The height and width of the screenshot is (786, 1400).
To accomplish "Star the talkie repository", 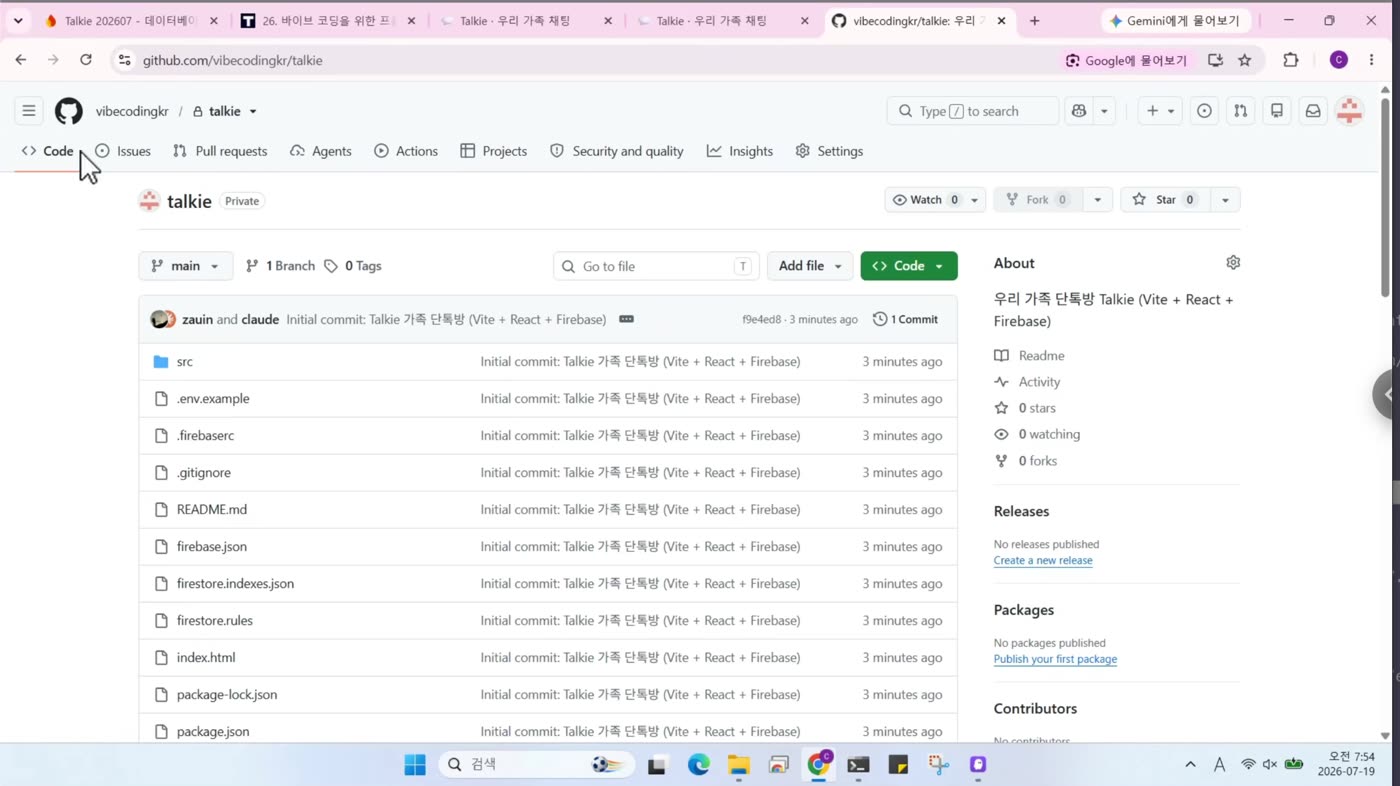I will click(1165, 200).
